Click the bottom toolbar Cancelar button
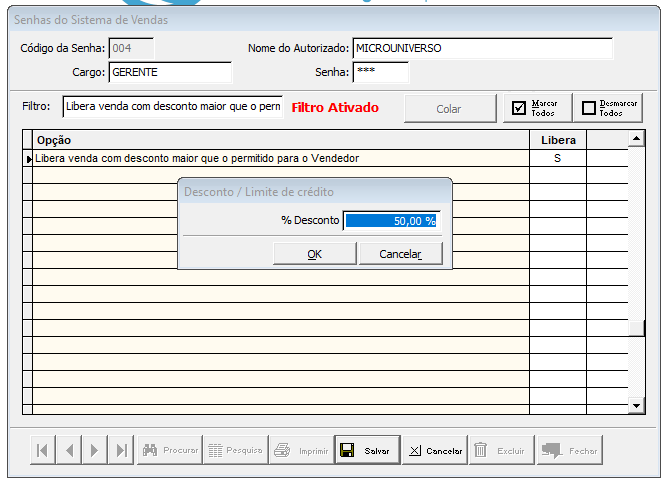This screenshot has width=666, height=481. (x=435, y=450)
